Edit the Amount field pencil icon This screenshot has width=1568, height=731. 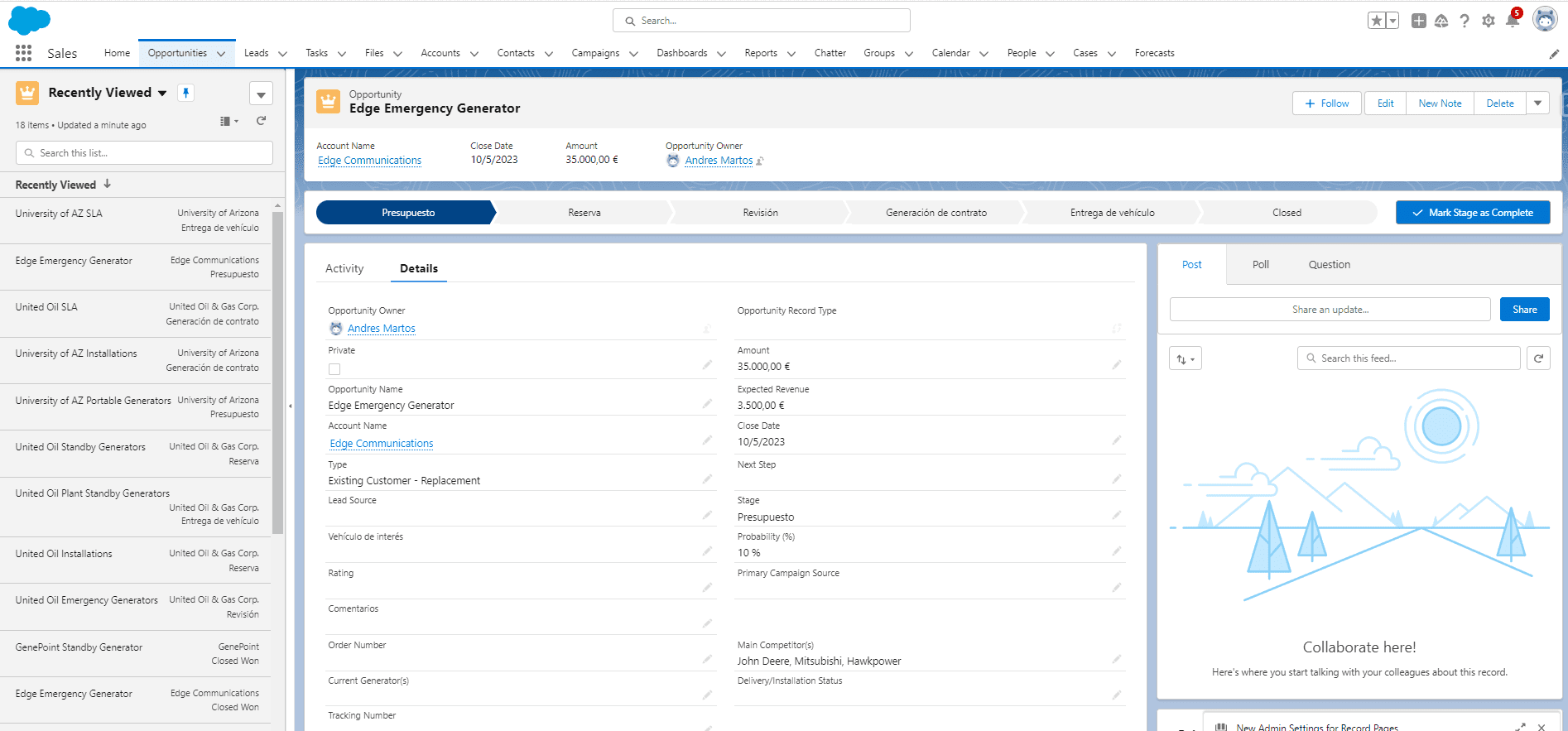(1117, 365)
